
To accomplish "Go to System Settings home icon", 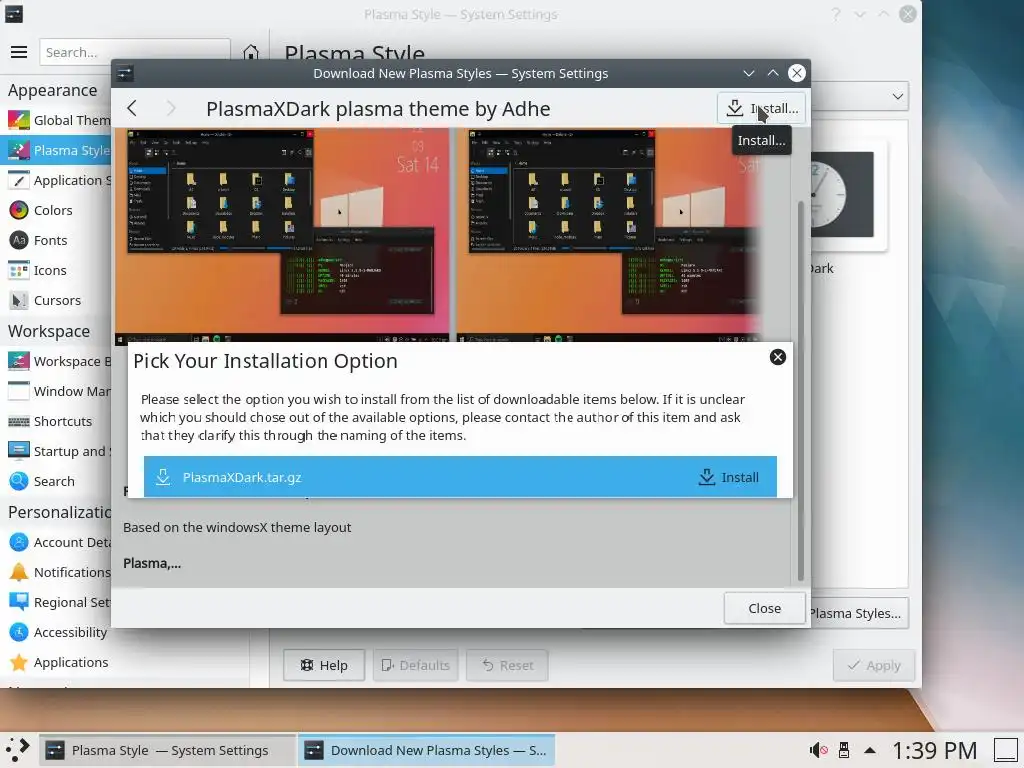I will coord(251,52).
